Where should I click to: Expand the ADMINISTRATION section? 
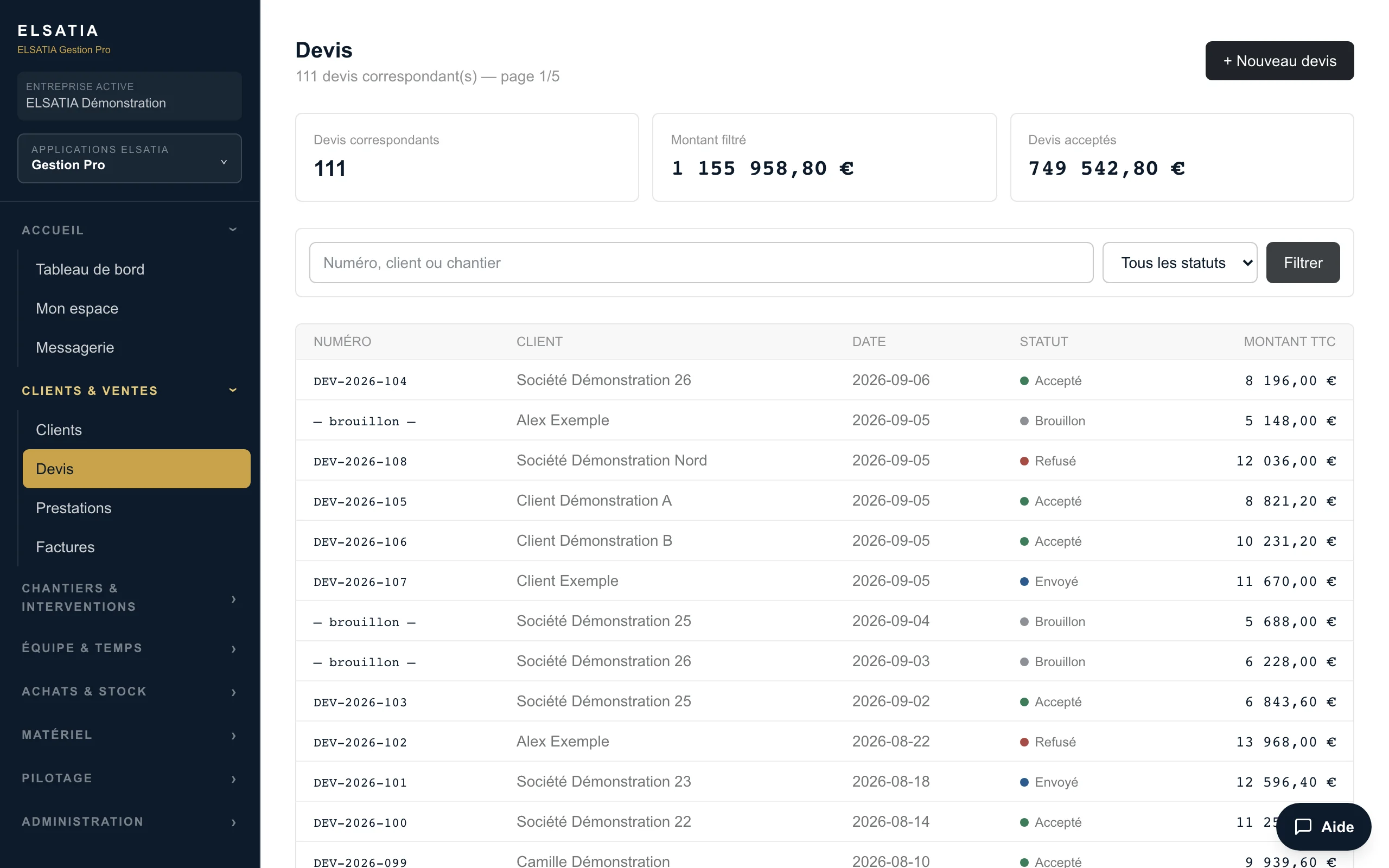tap(130, 821)
